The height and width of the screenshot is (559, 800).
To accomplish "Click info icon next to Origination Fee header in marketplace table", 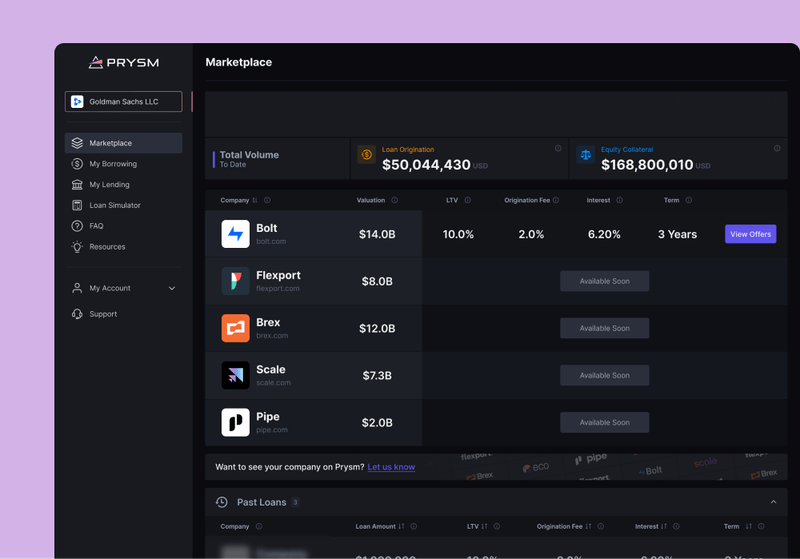I will [556, 200].
